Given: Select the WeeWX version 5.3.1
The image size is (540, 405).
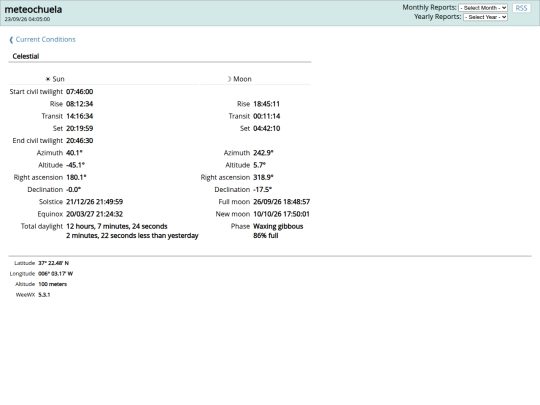Looking at the screenshot, I should 44,295.
